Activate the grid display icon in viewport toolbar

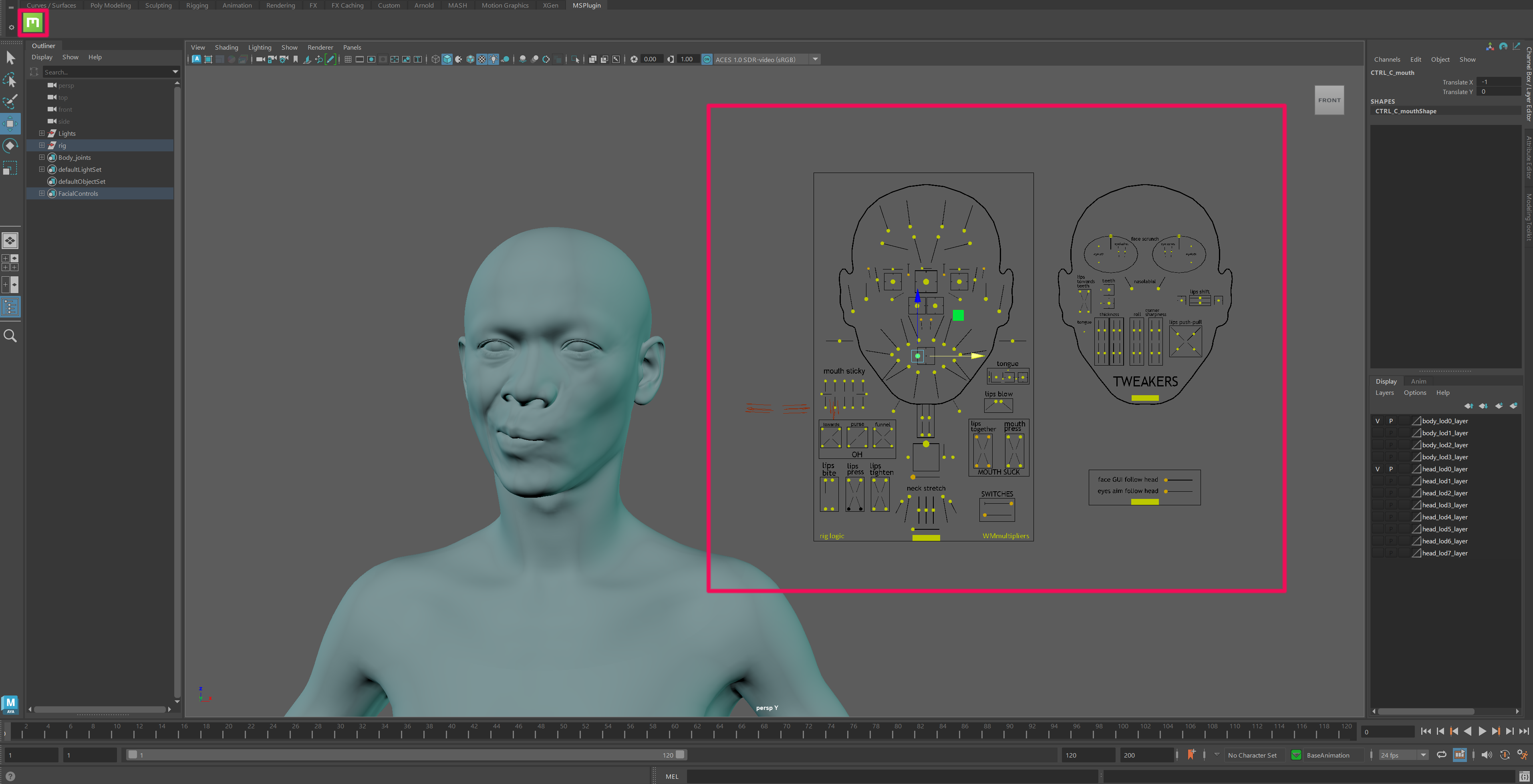(349, 59)
